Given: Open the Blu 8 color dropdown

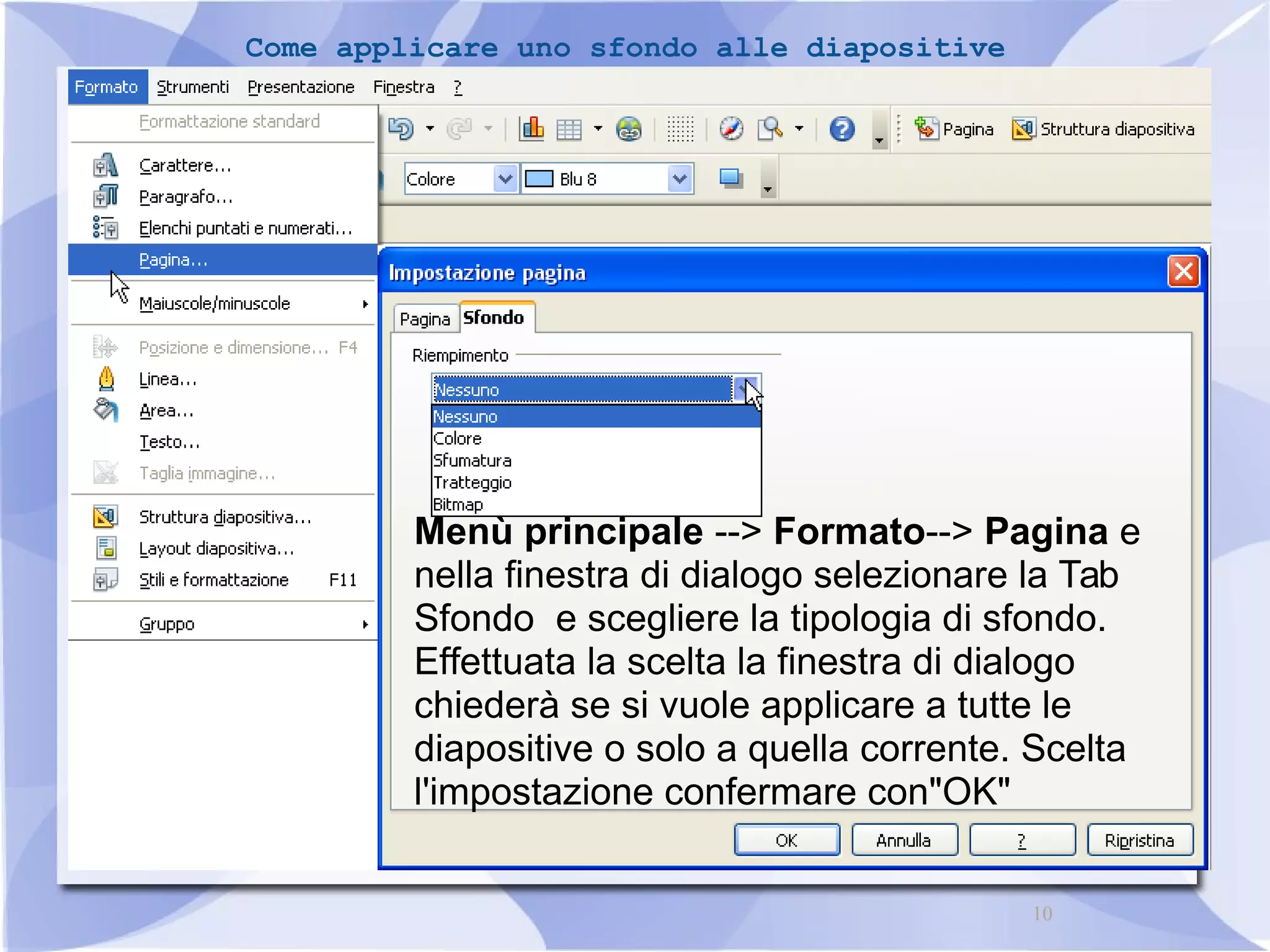Looking at the screenshot, I should 680,179.
